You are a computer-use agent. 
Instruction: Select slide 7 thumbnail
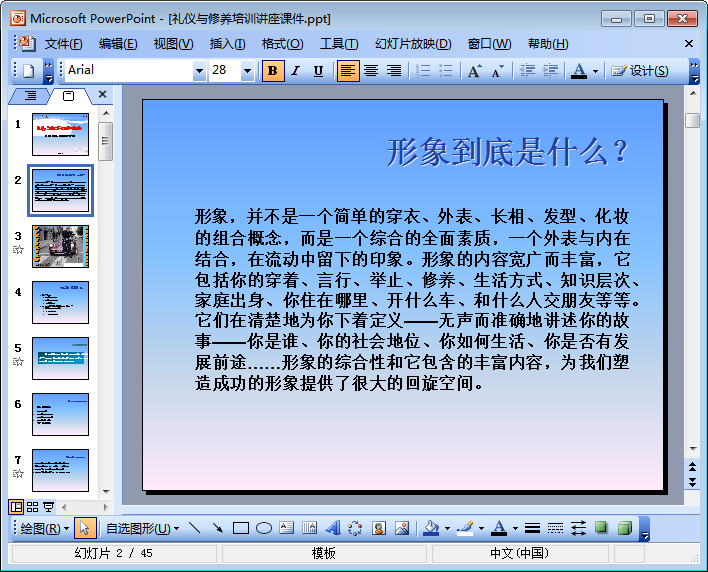coord(61,470)
